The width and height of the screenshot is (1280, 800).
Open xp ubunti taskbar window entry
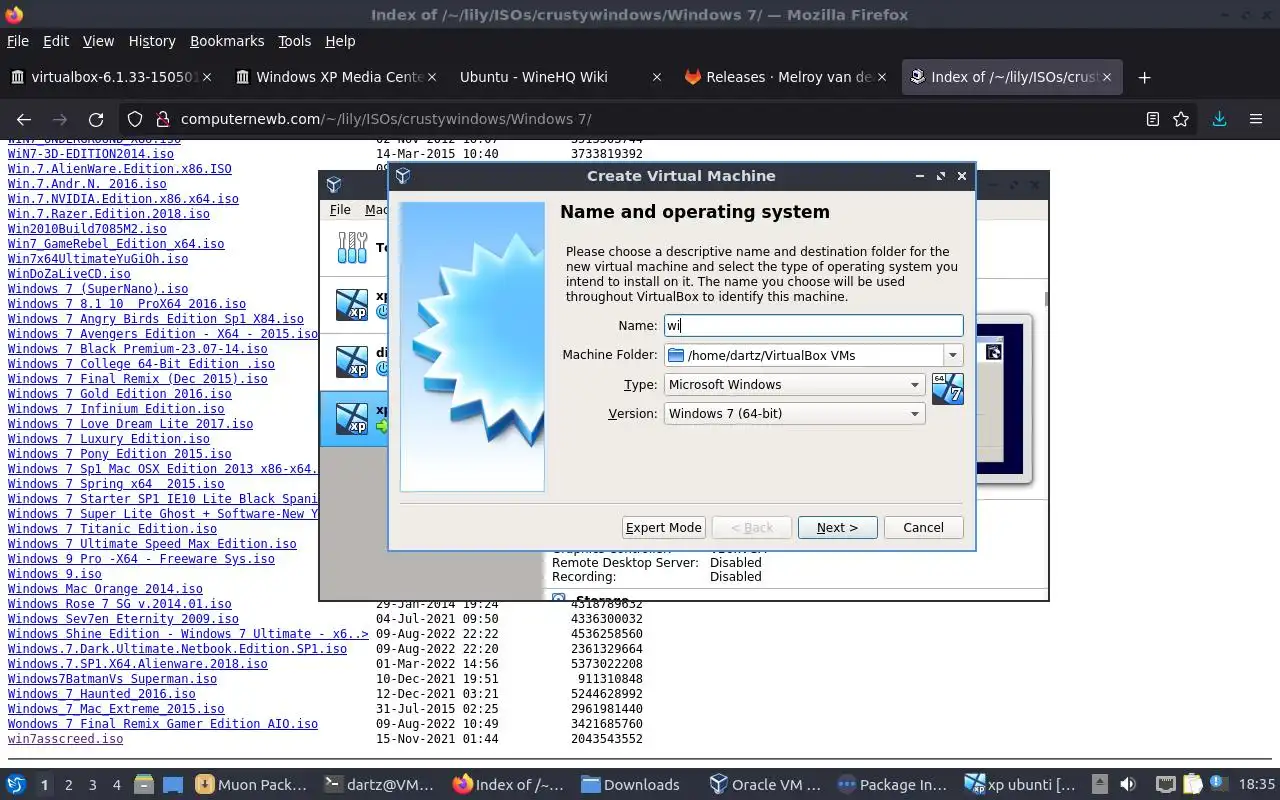pyautogui.click(x=1021, y=785)
